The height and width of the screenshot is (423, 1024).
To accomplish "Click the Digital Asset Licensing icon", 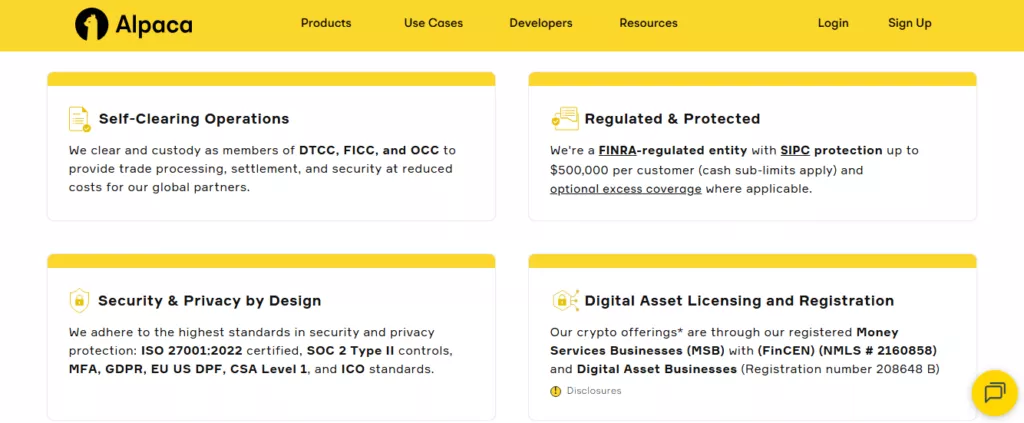I will [564, 301].
